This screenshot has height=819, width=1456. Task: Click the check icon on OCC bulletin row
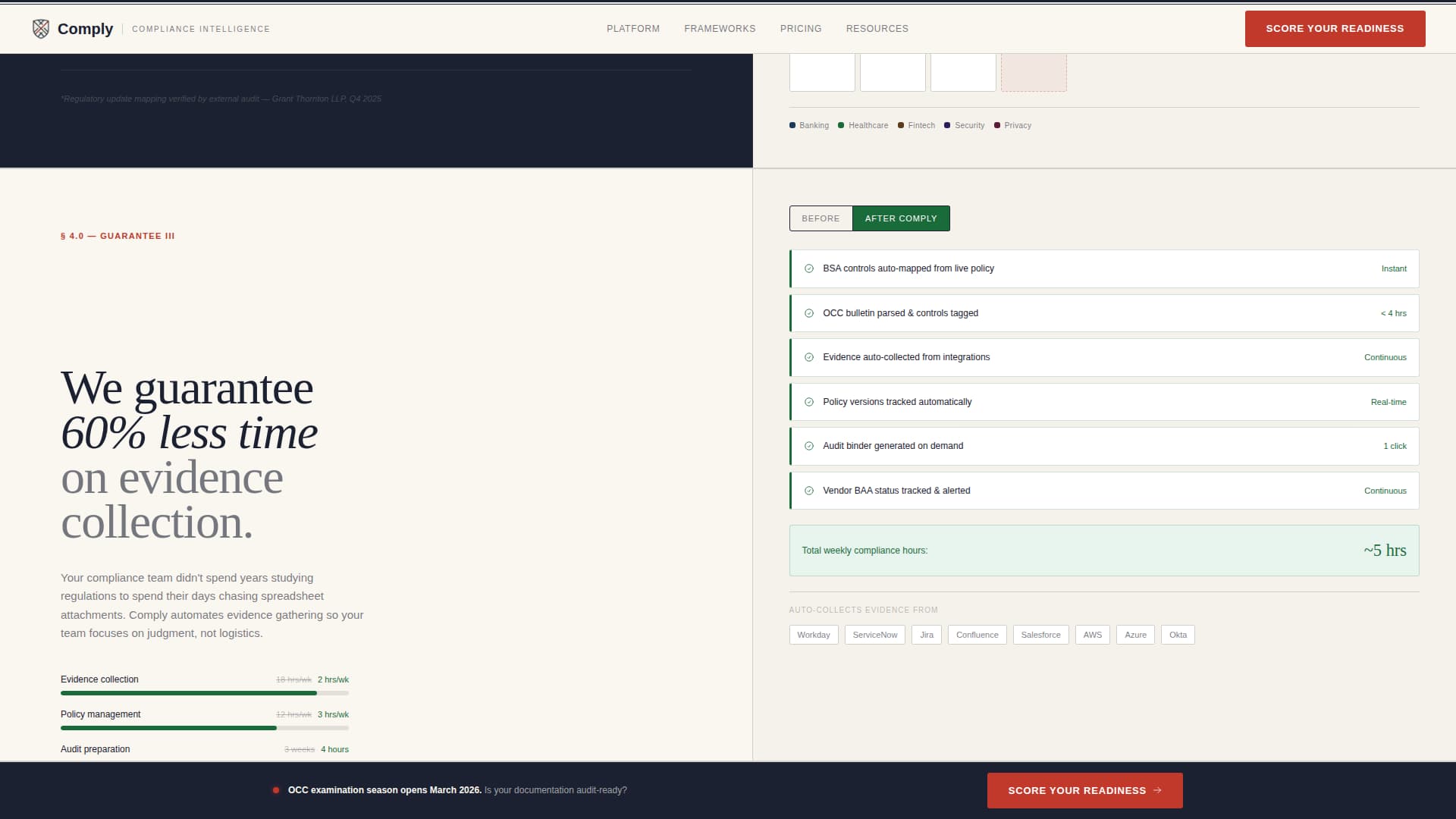point(809,312)
